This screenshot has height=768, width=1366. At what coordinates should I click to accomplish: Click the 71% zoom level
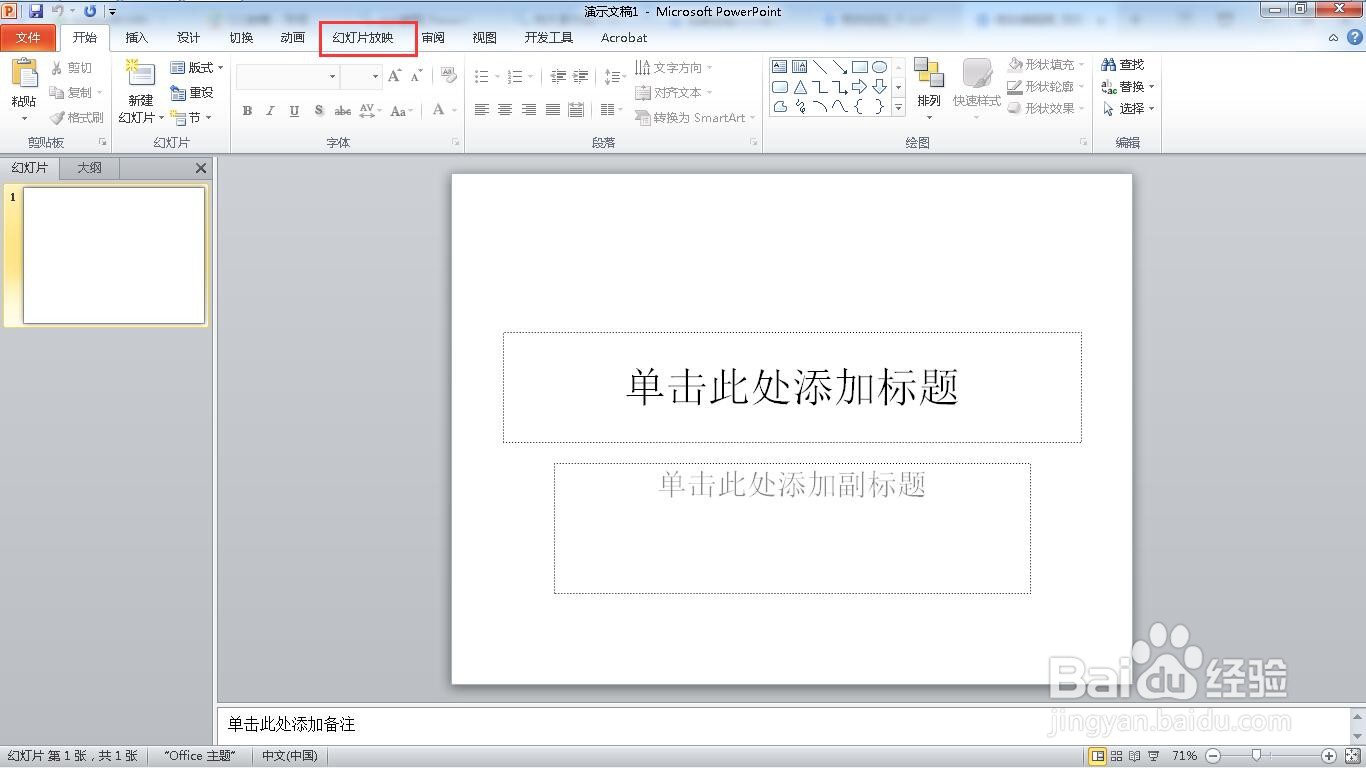[1184, 756]
